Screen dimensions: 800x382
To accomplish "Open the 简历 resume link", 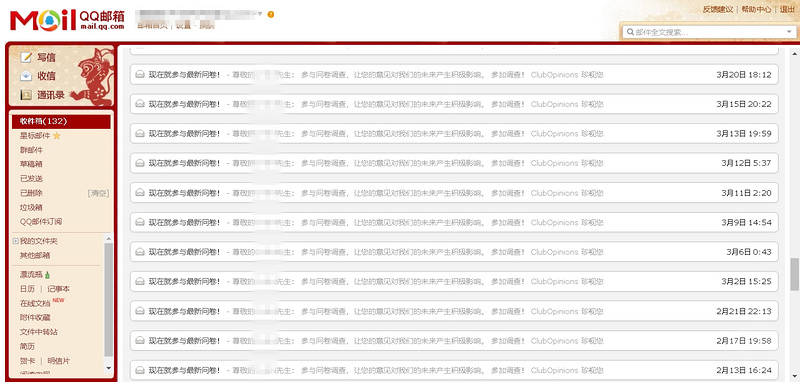I will click(28, 346).
